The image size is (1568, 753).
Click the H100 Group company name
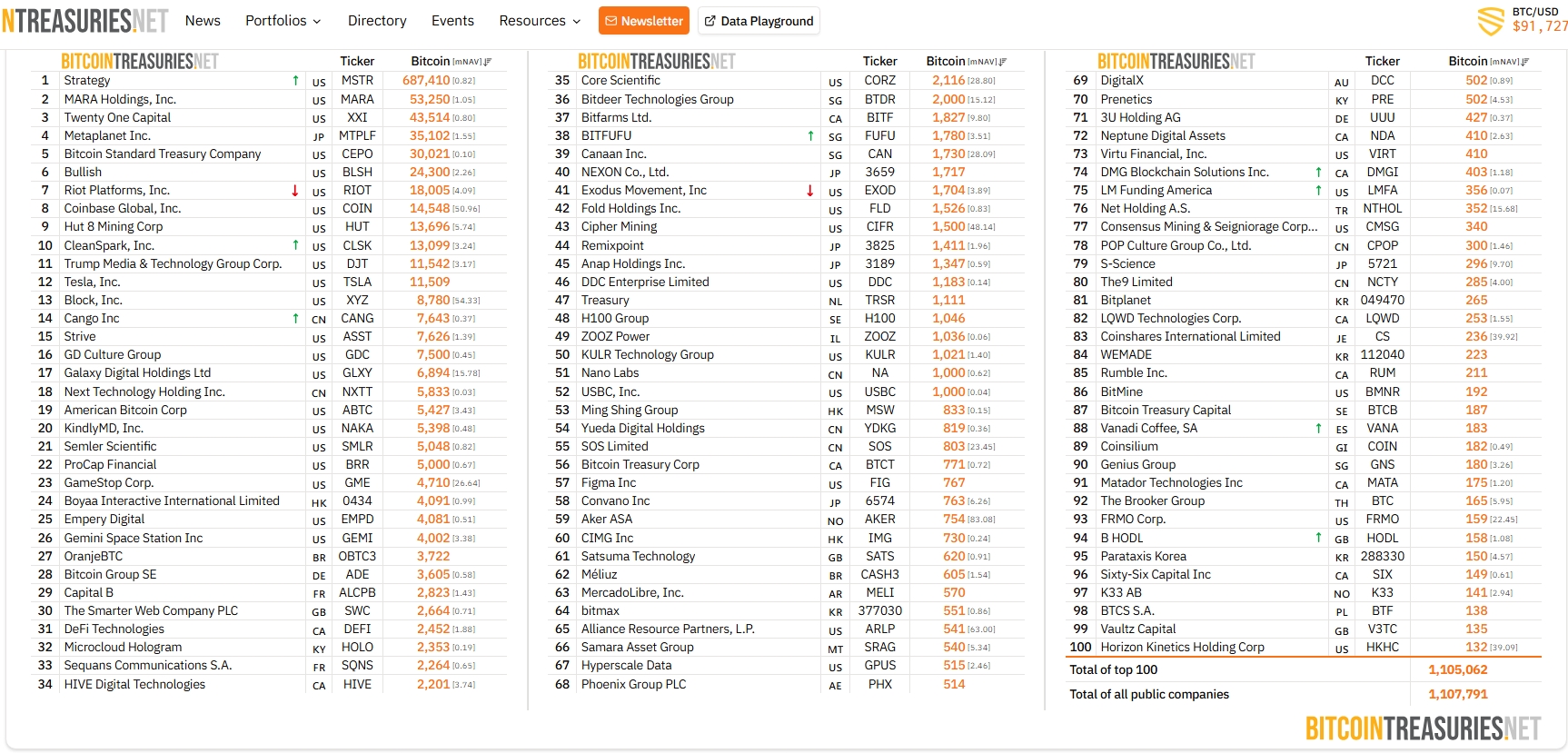[615, 319]
